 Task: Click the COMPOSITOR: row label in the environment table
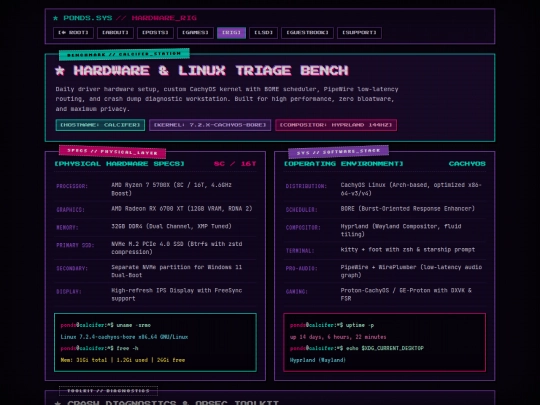(x=303, y=228)
